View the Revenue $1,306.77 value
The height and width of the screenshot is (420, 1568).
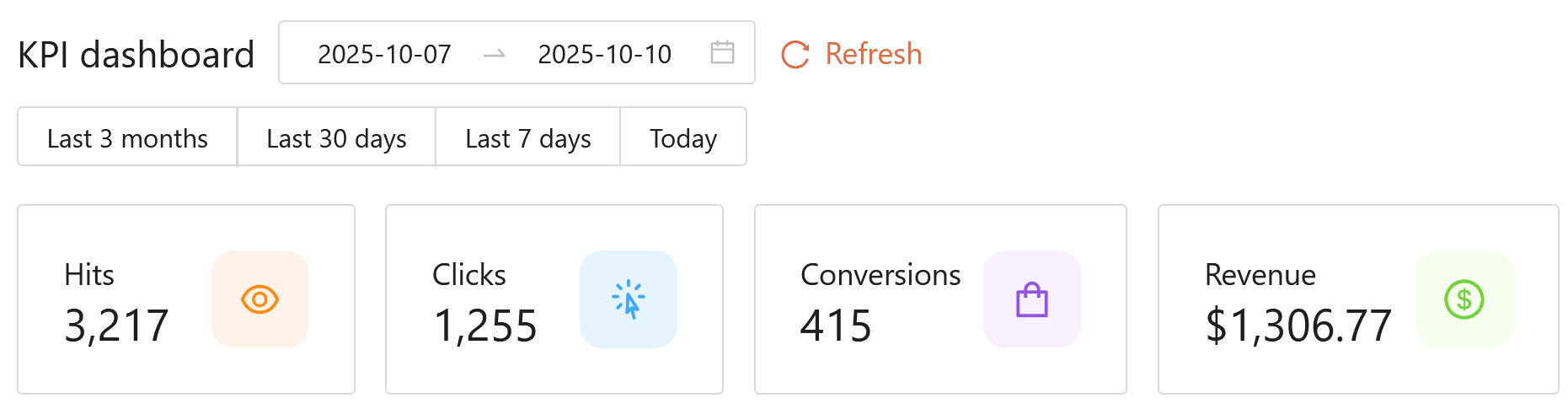pos(1298,326)
